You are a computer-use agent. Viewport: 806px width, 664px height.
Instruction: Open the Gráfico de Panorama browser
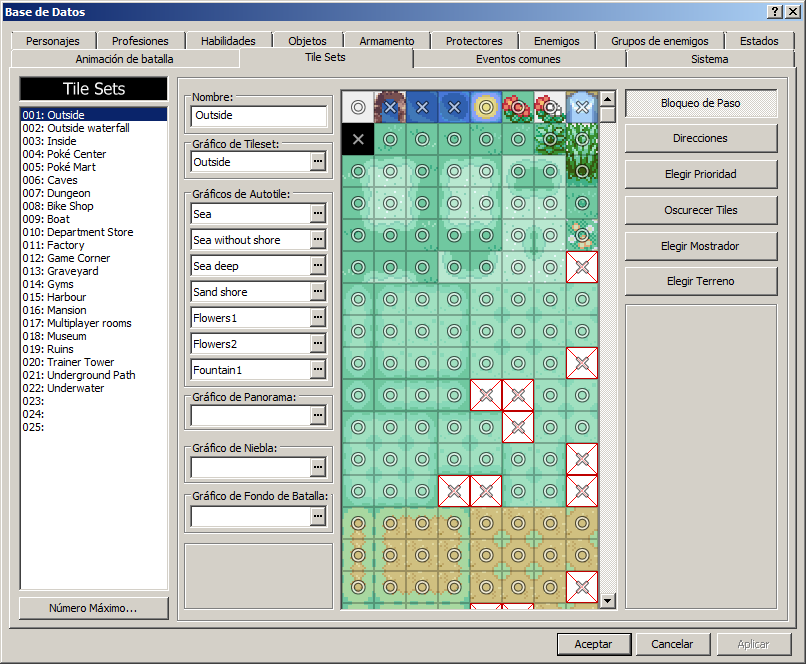pos(320,413)
